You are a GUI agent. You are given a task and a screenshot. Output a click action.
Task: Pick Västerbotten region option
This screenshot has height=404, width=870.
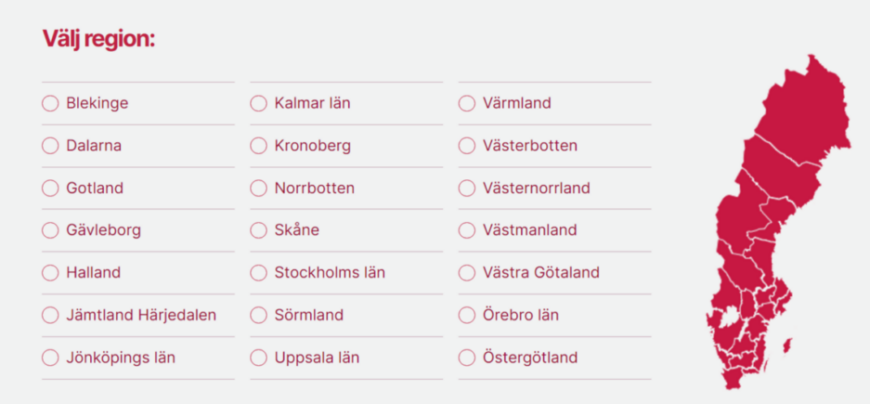point(467,146)
